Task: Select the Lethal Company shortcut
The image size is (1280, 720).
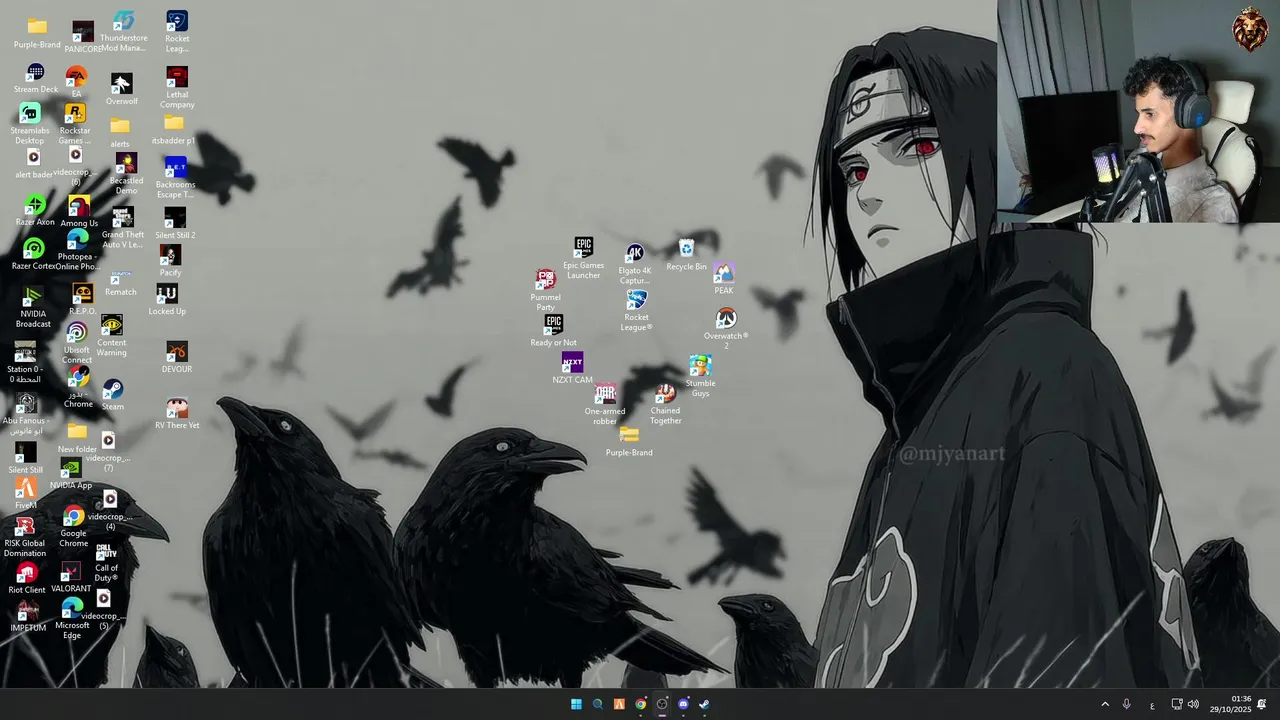Action: [177, 88]
